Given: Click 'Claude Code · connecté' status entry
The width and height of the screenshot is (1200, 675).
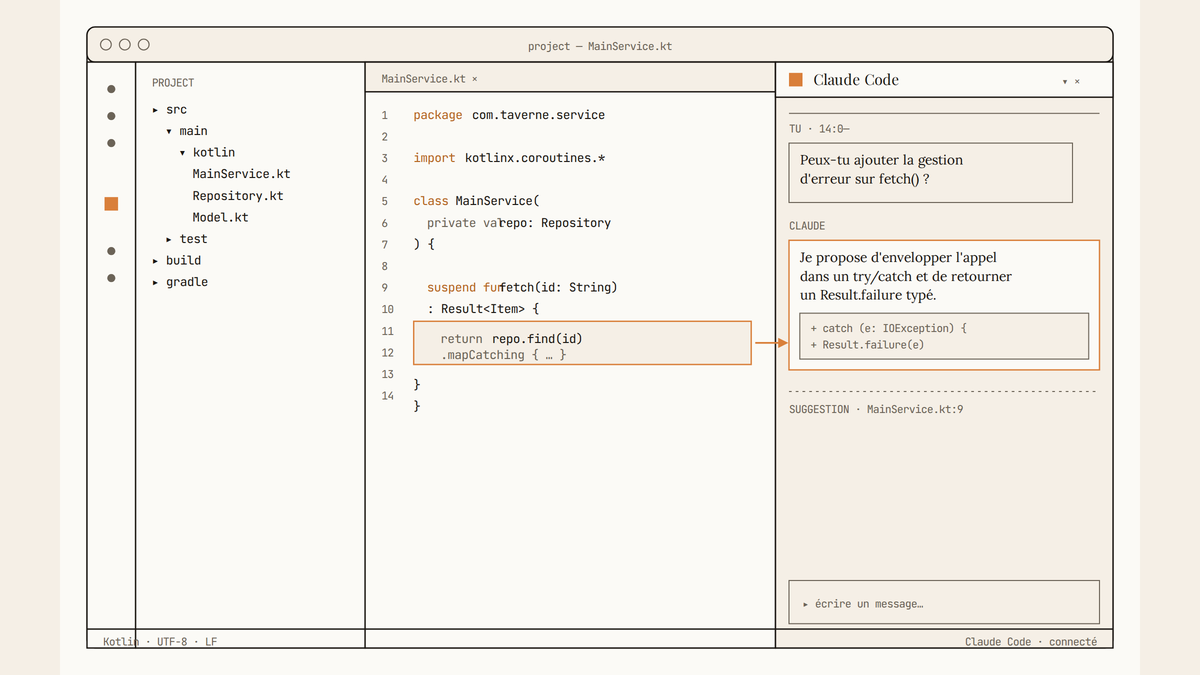Looking at the screenshot, I should pyautogui.click(x=1031, y=642).
